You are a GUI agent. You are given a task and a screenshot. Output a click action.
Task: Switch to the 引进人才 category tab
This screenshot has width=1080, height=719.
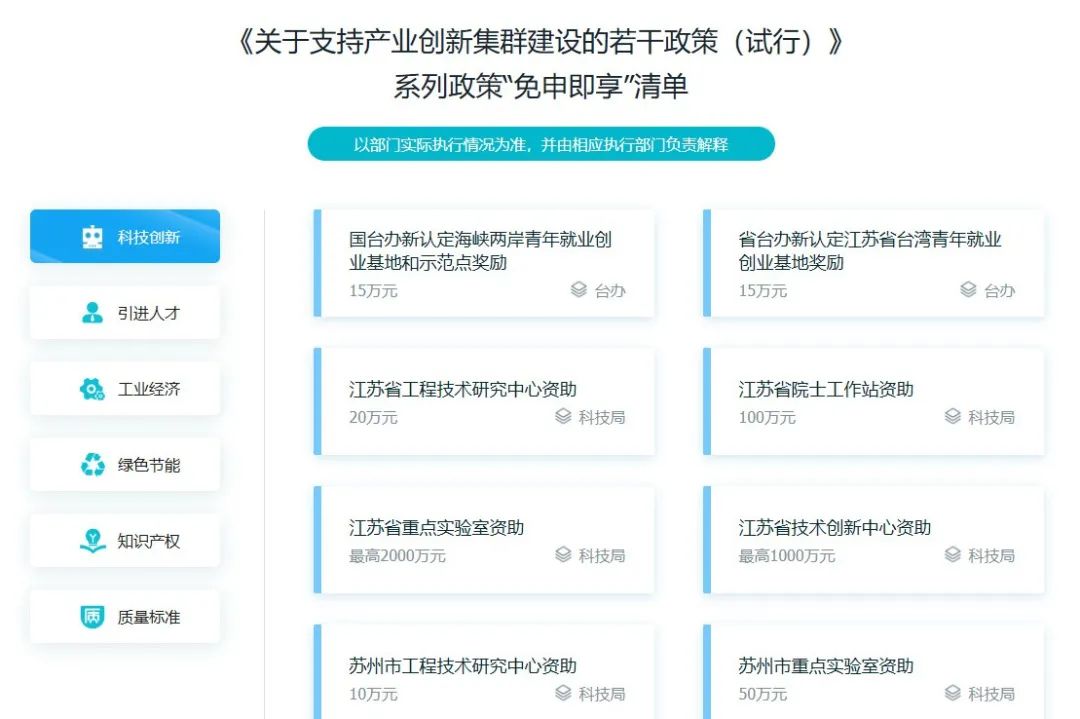coord(125,313)
